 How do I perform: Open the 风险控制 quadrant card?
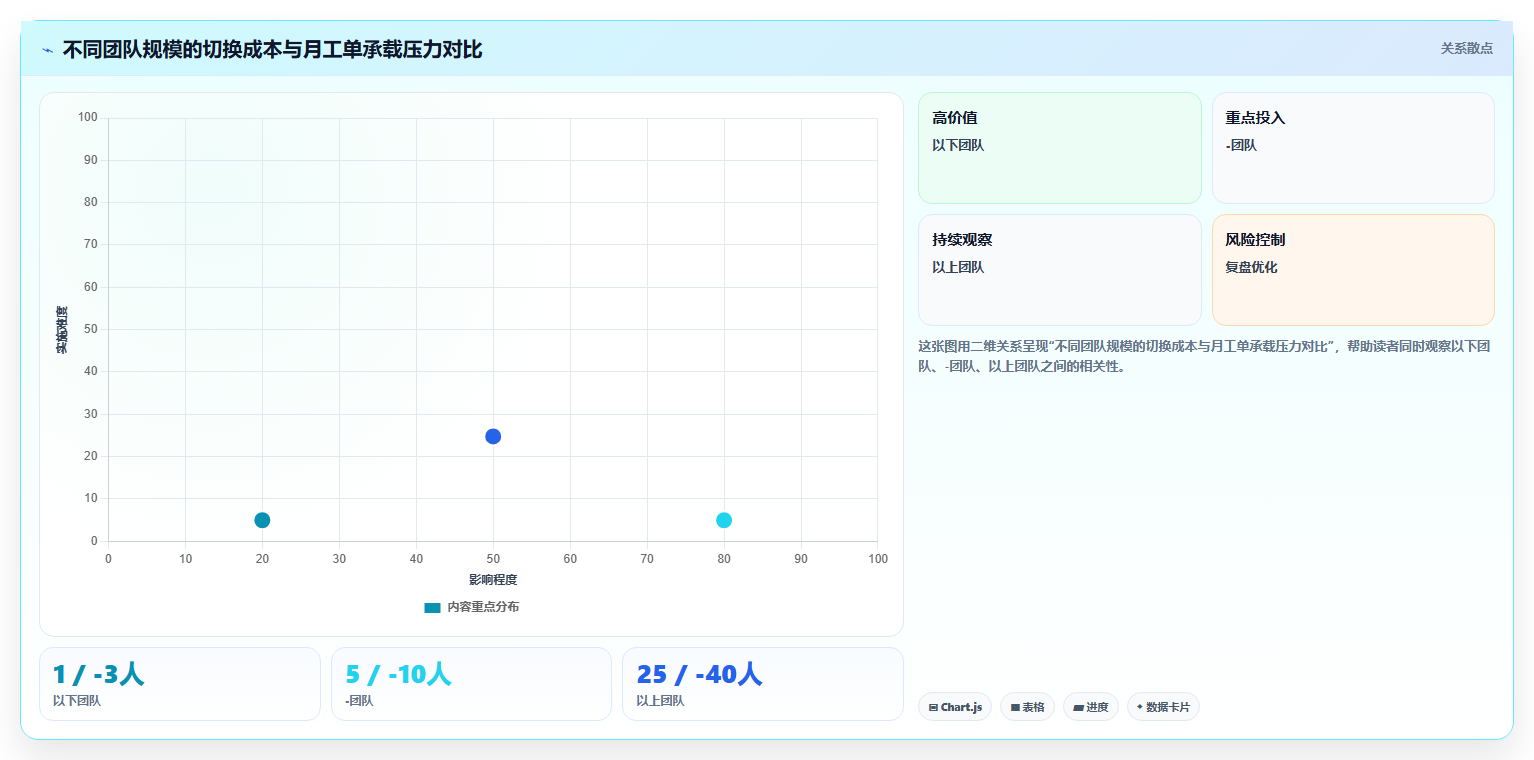click(x=1353, y=270)
